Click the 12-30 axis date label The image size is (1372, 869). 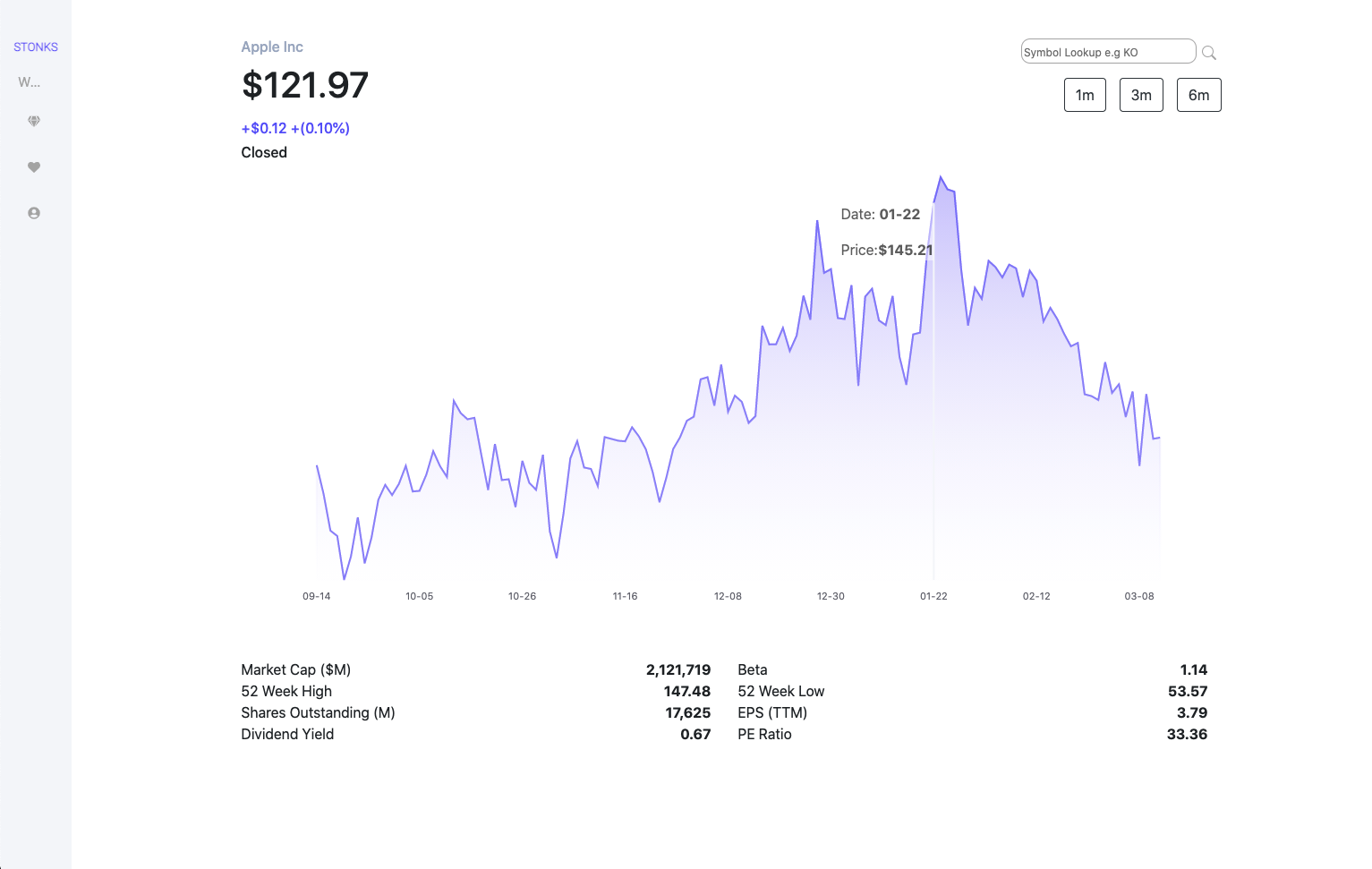(x=831, y=596)
